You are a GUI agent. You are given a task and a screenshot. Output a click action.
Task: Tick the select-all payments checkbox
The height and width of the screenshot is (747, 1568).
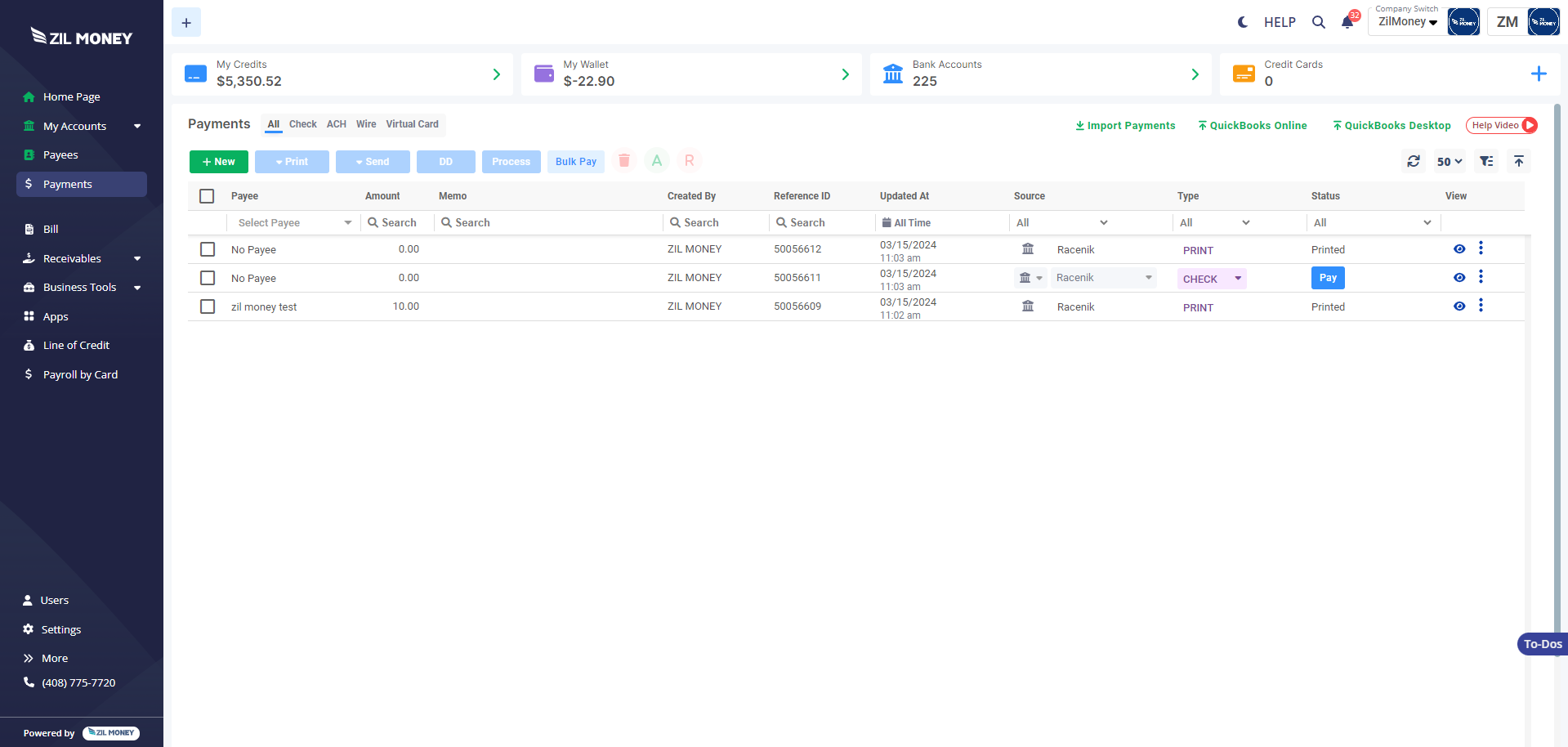pos(207,196)
